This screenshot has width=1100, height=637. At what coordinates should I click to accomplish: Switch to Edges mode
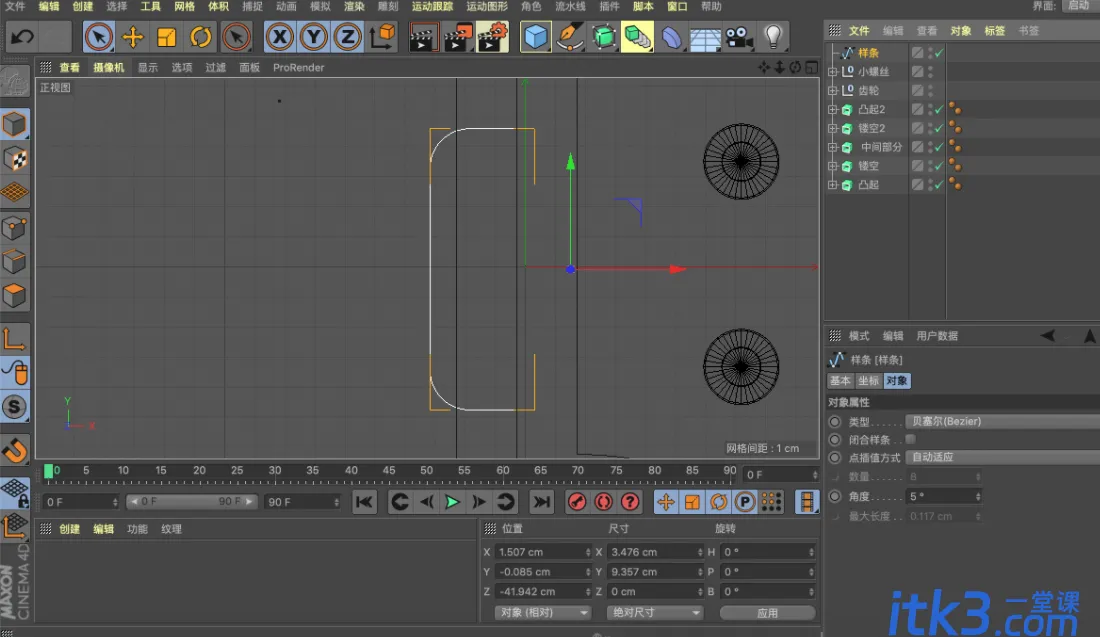15,261
